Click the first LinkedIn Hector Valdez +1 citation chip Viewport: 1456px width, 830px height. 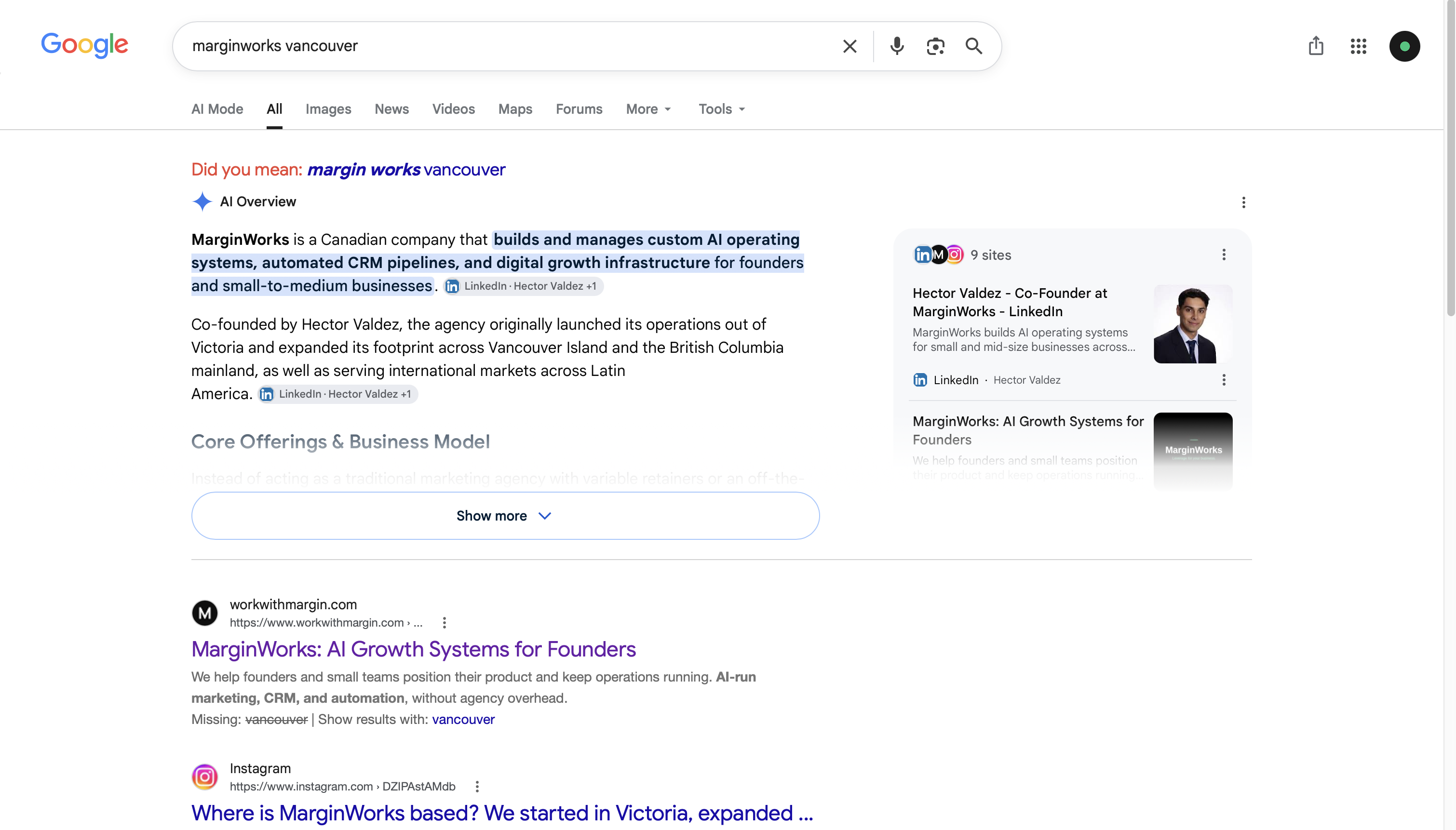523,286
